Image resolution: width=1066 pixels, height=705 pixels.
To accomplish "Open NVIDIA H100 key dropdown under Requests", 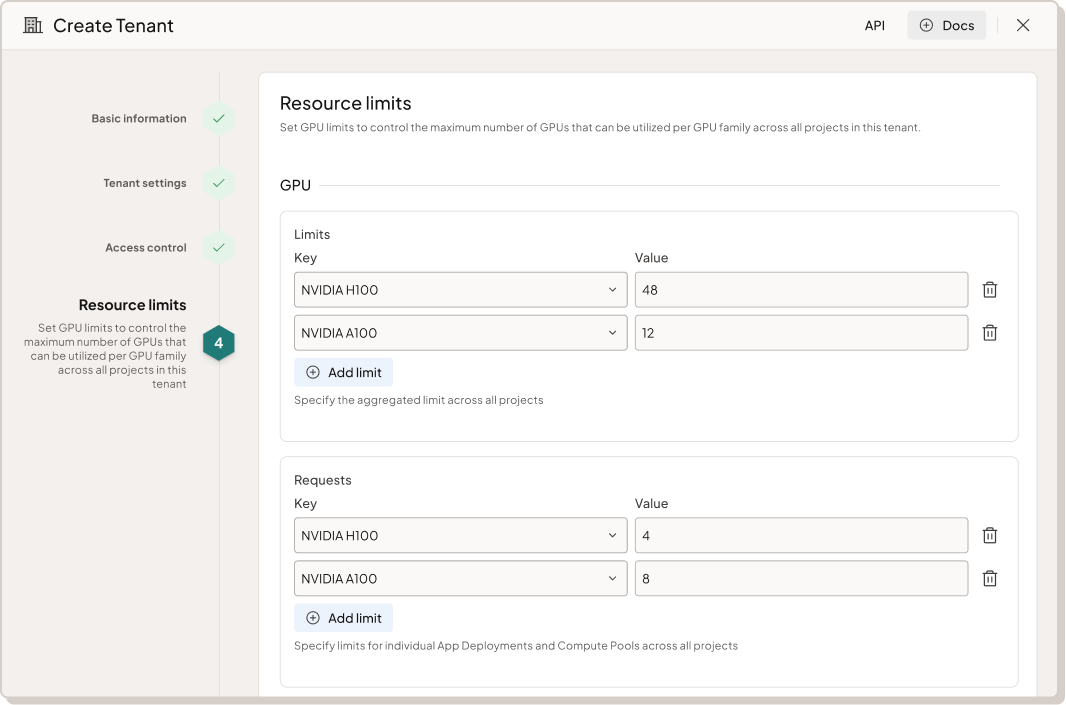I will [x=460, y=535].
